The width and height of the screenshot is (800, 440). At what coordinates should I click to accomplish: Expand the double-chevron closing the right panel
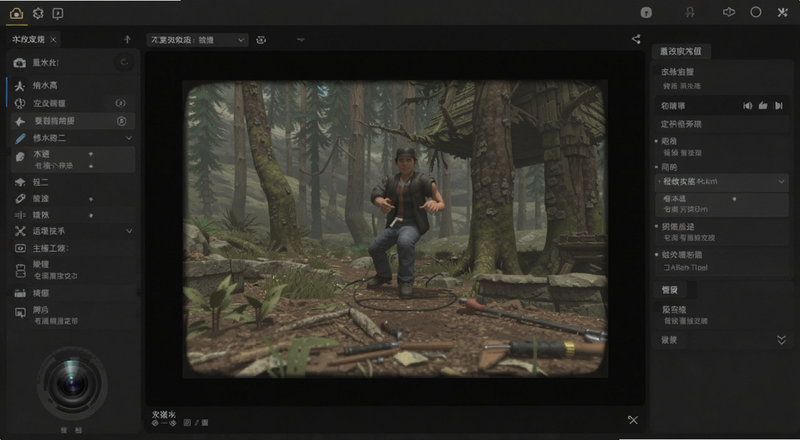click(x=781, y=340)
